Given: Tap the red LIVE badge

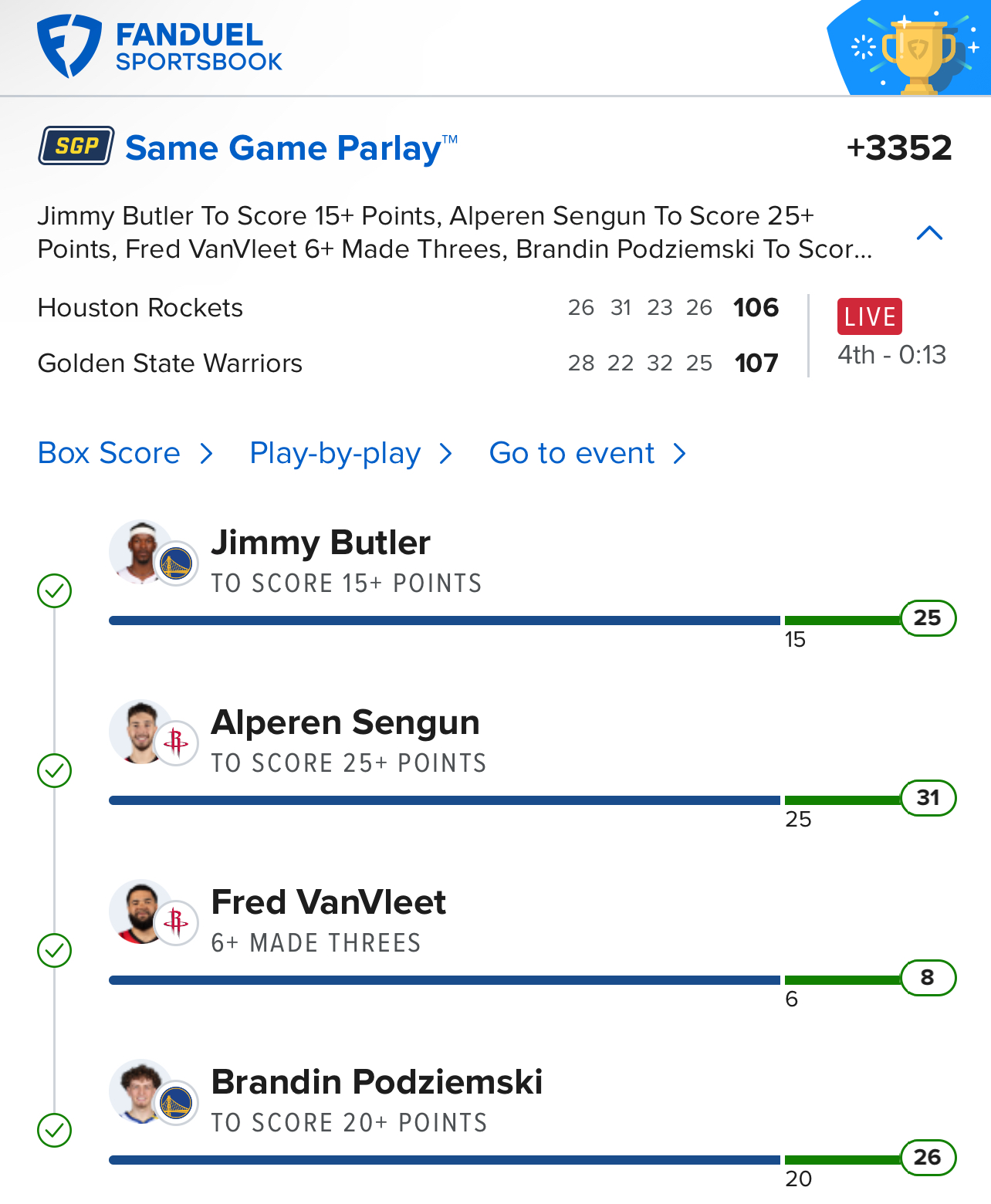Looking at the screenshot, I should point(869,316).
